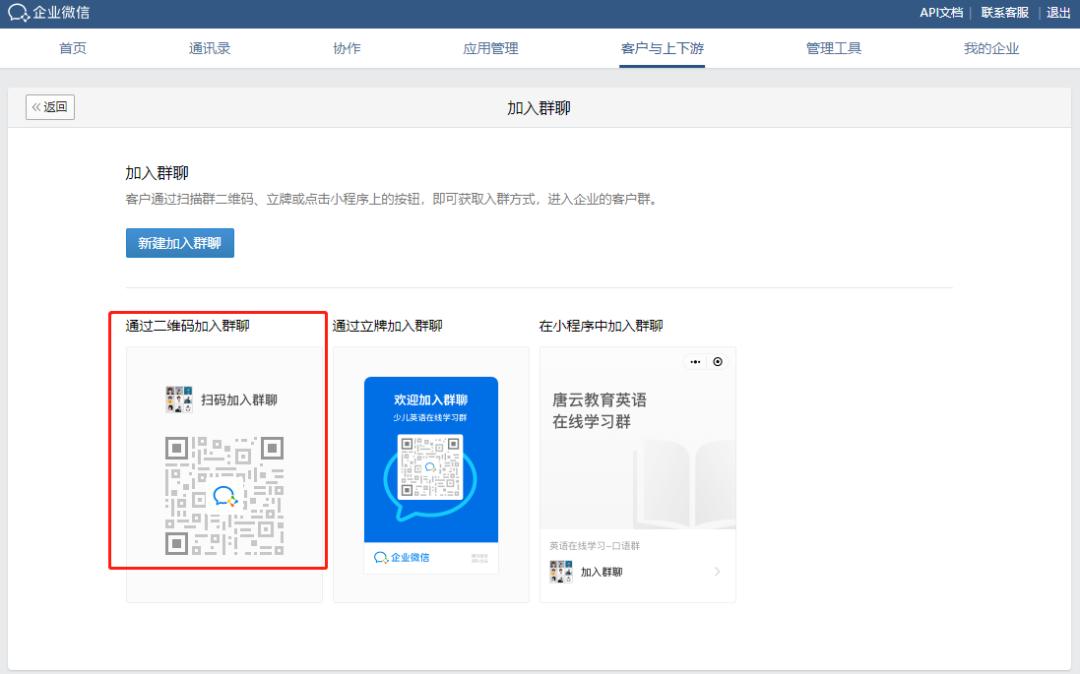The image size is (1080, 674).
Task: Click the 返回 button to go back
Action: (49, 107)
